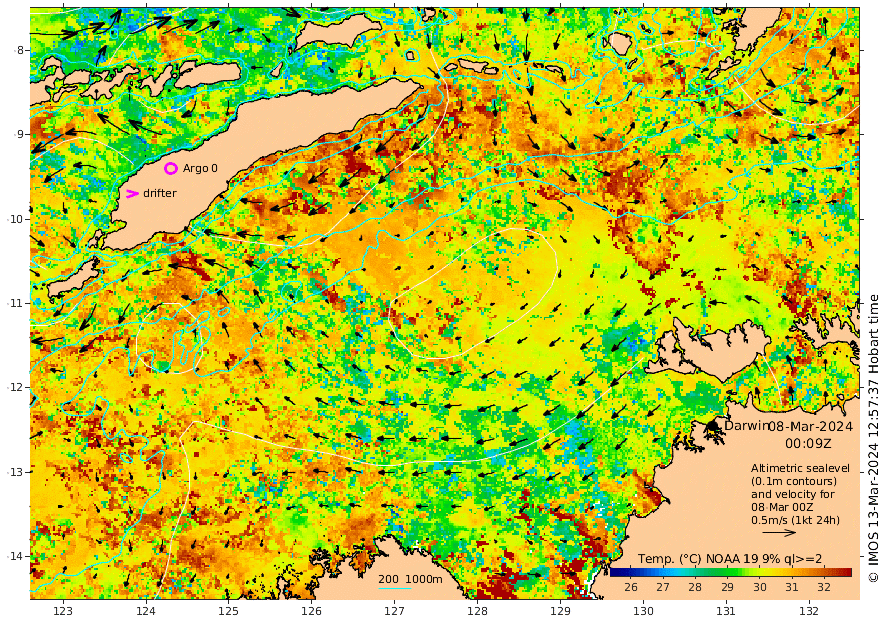Click colorbar tick label 28
The image size is (880, 630).
695,587
